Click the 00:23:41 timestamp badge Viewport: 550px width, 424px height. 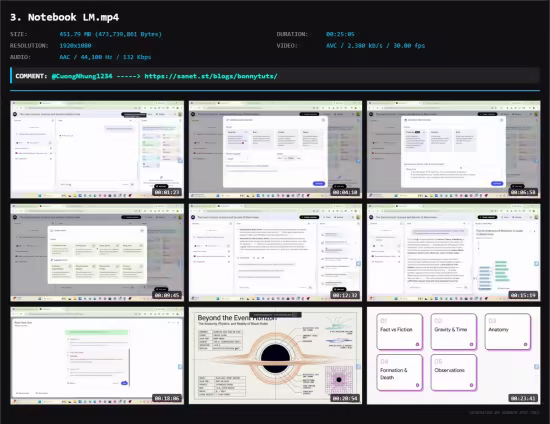tap(523, 398)
